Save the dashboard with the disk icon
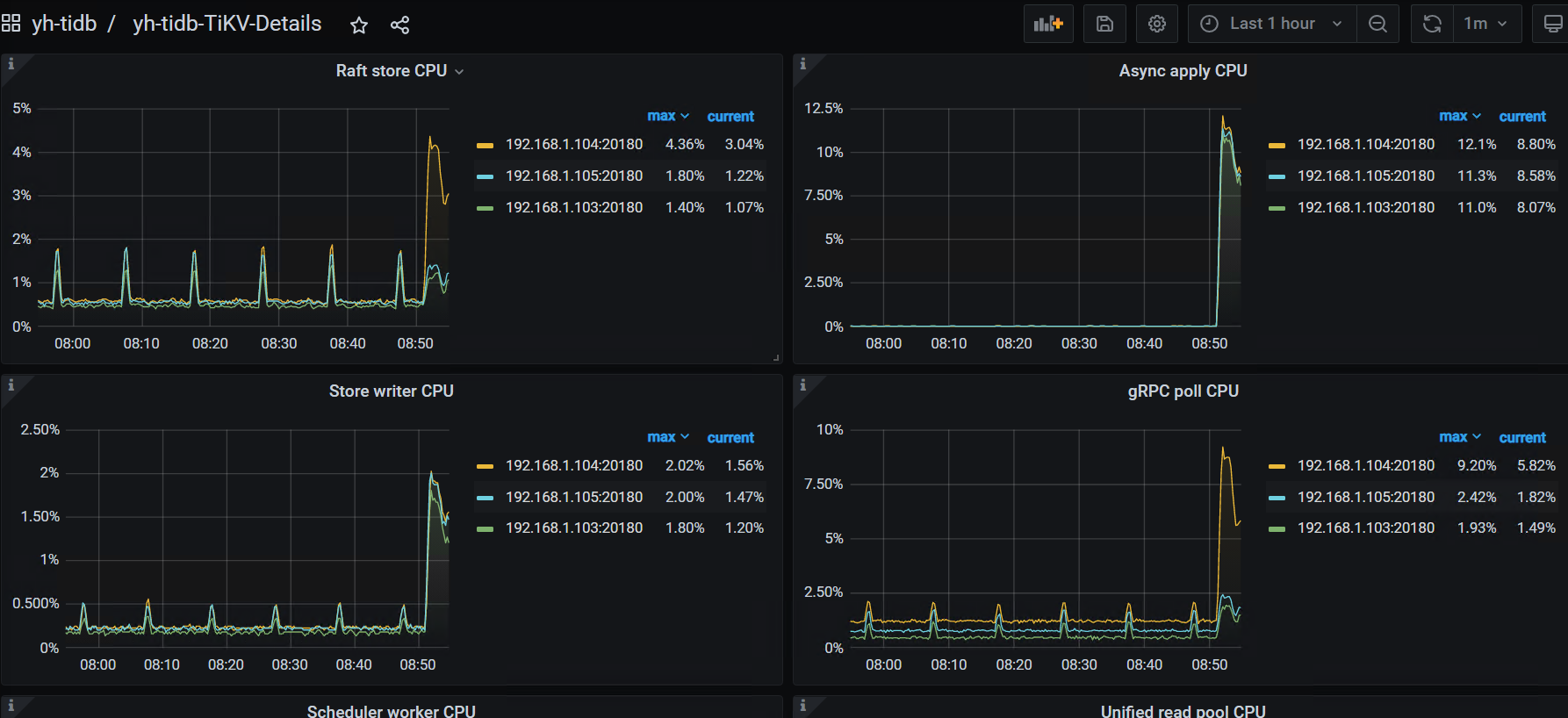Screen dimensions: 1568x718 point(1104,24)
